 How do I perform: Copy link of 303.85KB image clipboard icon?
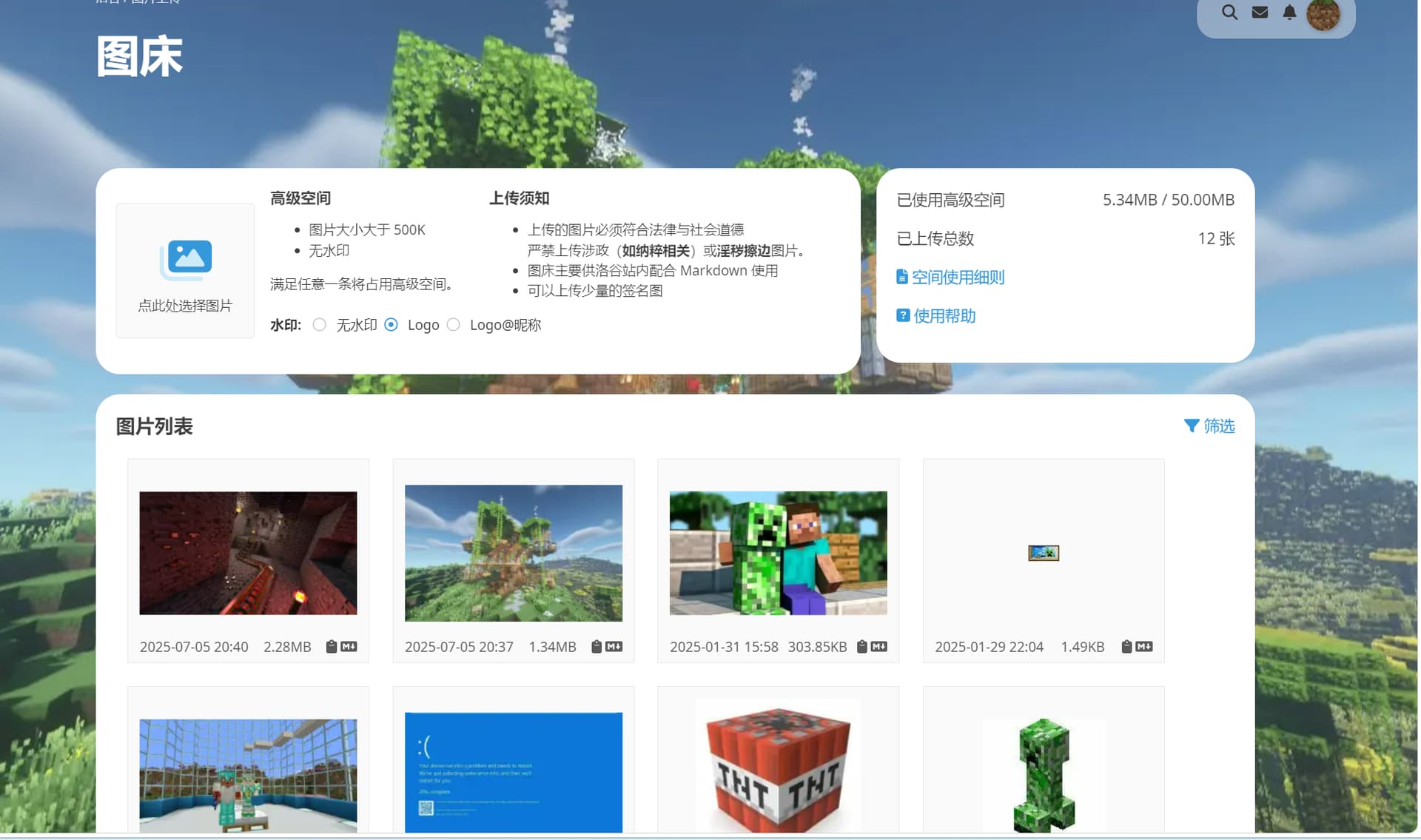(861, 647)
